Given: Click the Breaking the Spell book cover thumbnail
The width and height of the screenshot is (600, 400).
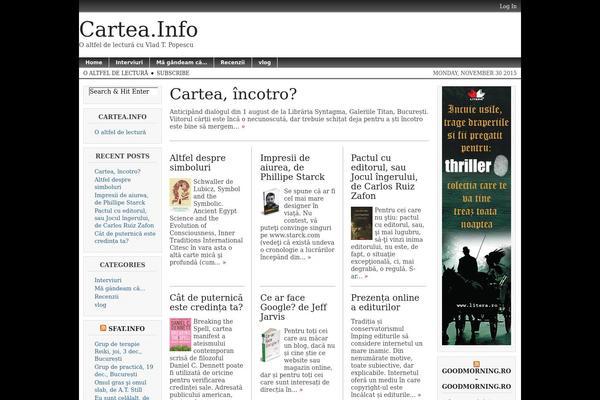Looking at the screenshot, I should click(180, 335).
